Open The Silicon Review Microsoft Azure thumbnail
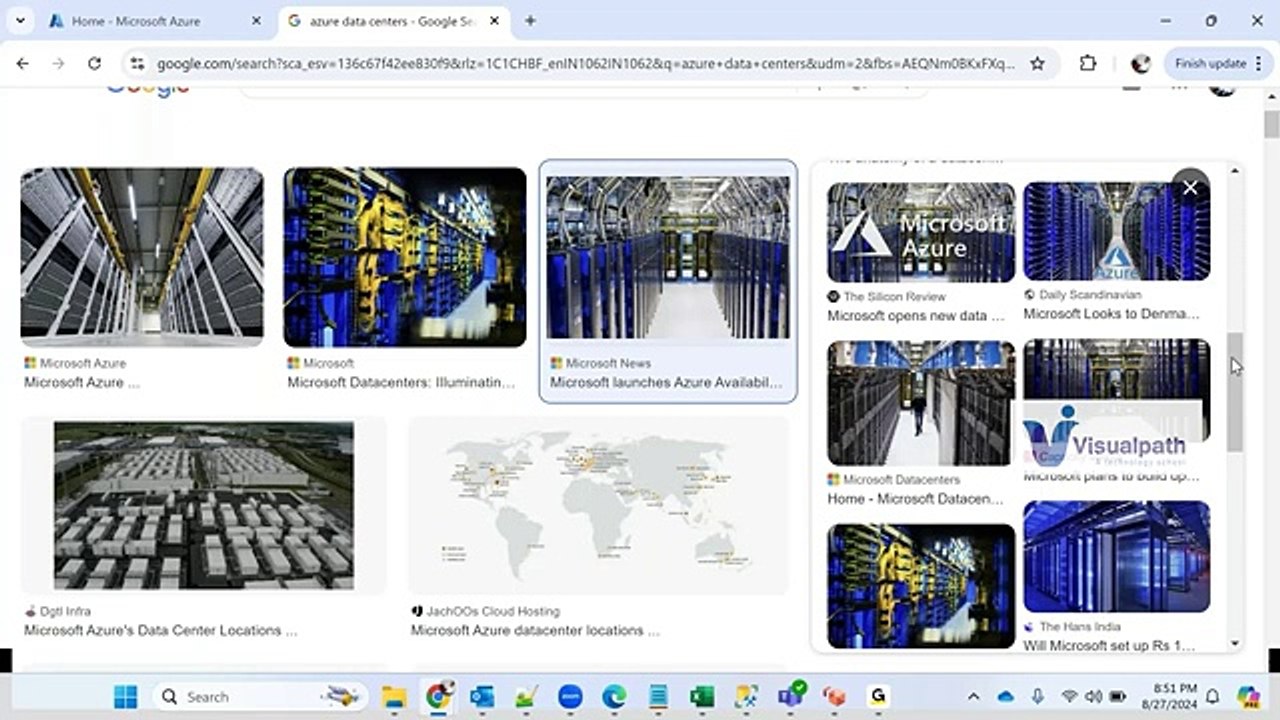The height and width of the screenshot is (720, 1280). pyautogui.click(x=921, y=232)
